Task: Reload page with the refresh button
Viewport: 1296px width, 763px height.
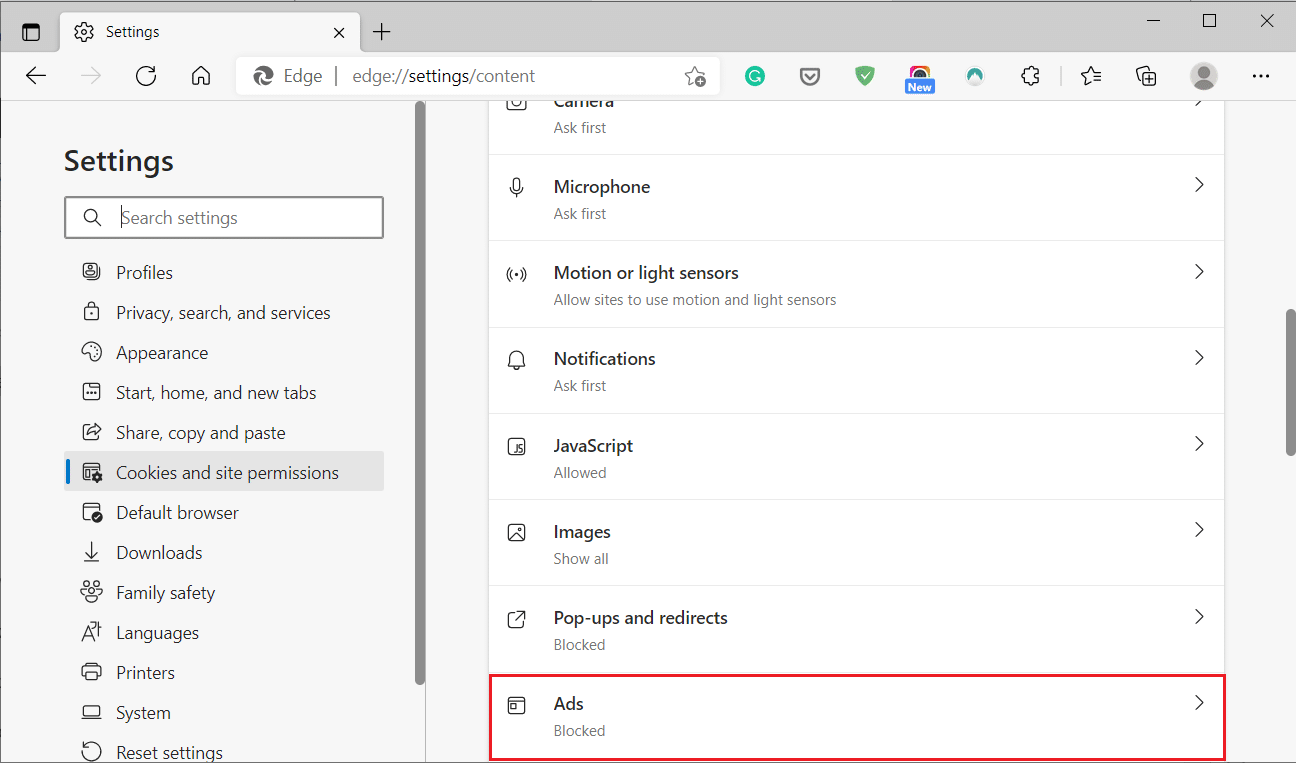Action: [146, 76]
